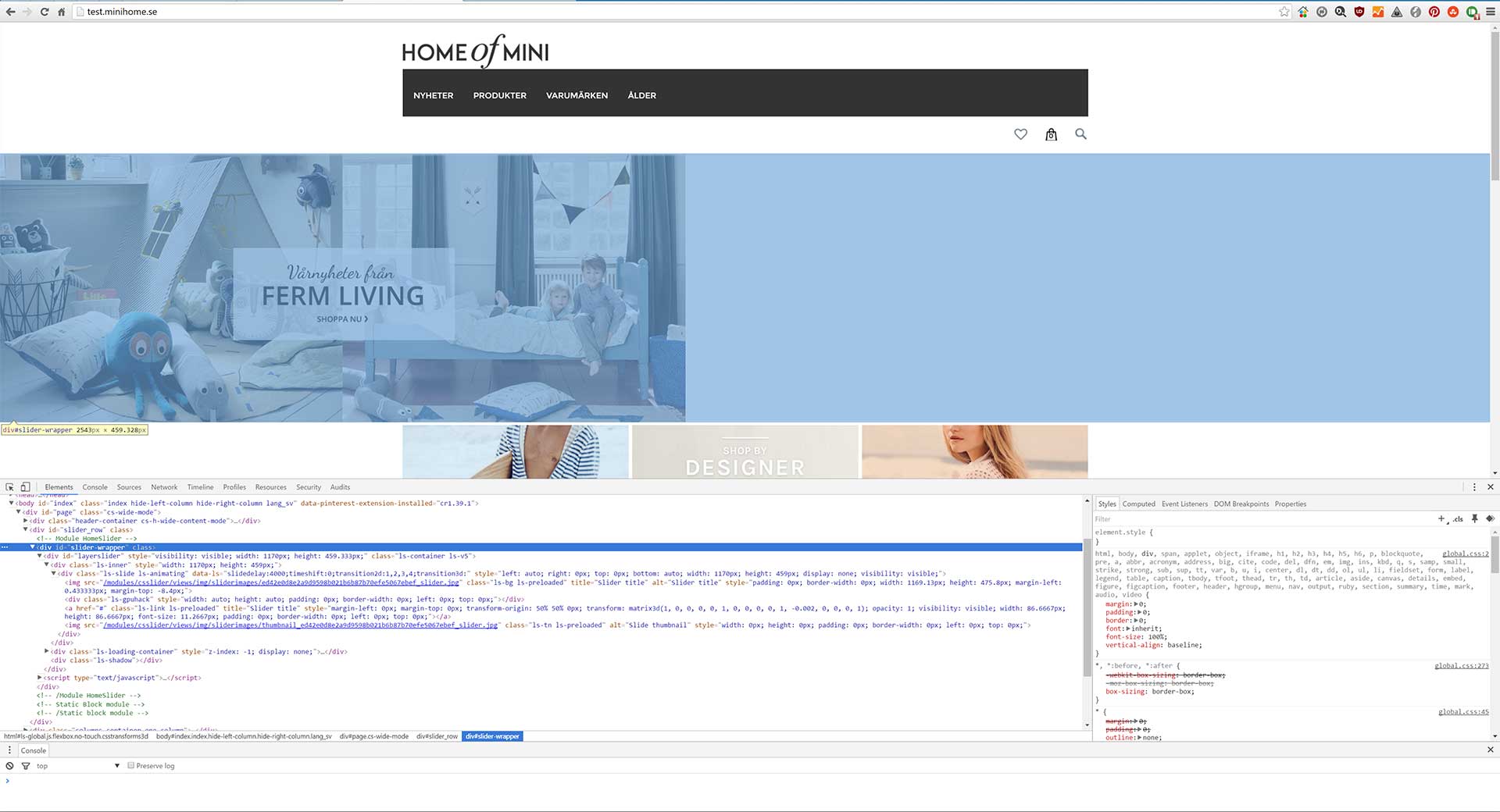Enable Preserve log checkbox
The image size is (1500, 812).
[131, 766]
